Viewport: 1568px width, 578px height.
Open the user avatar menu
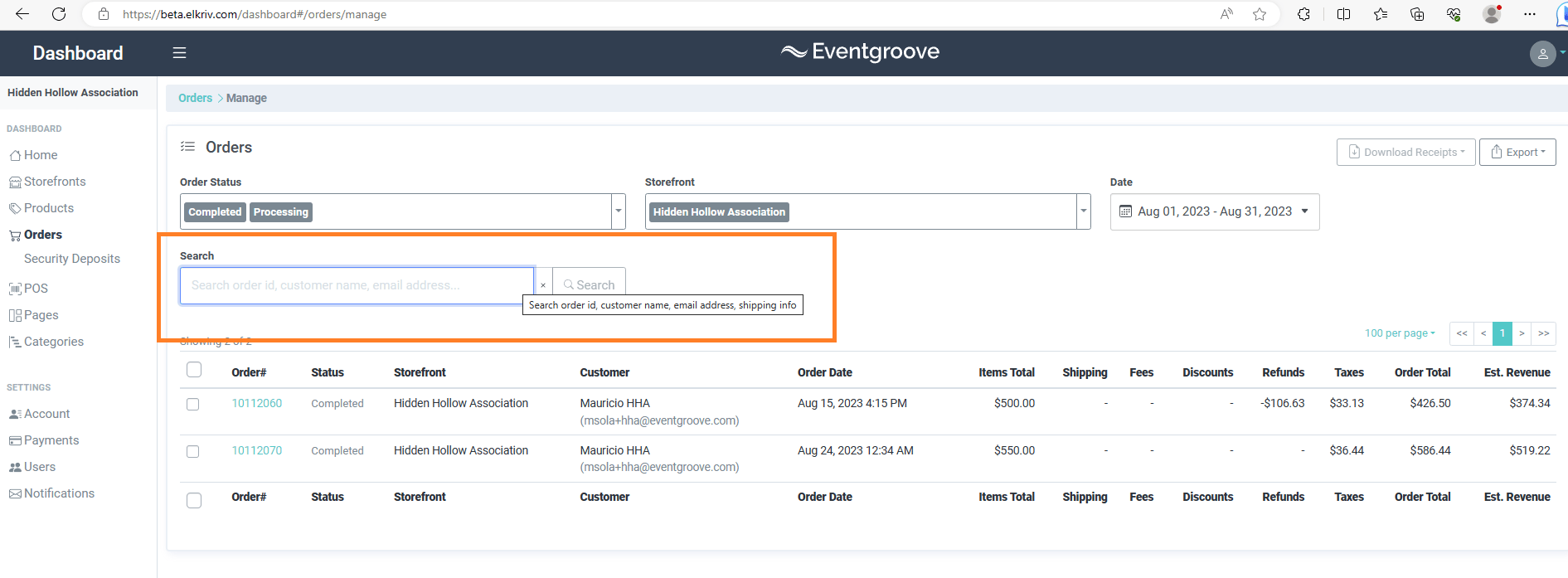pos(1542,54)
